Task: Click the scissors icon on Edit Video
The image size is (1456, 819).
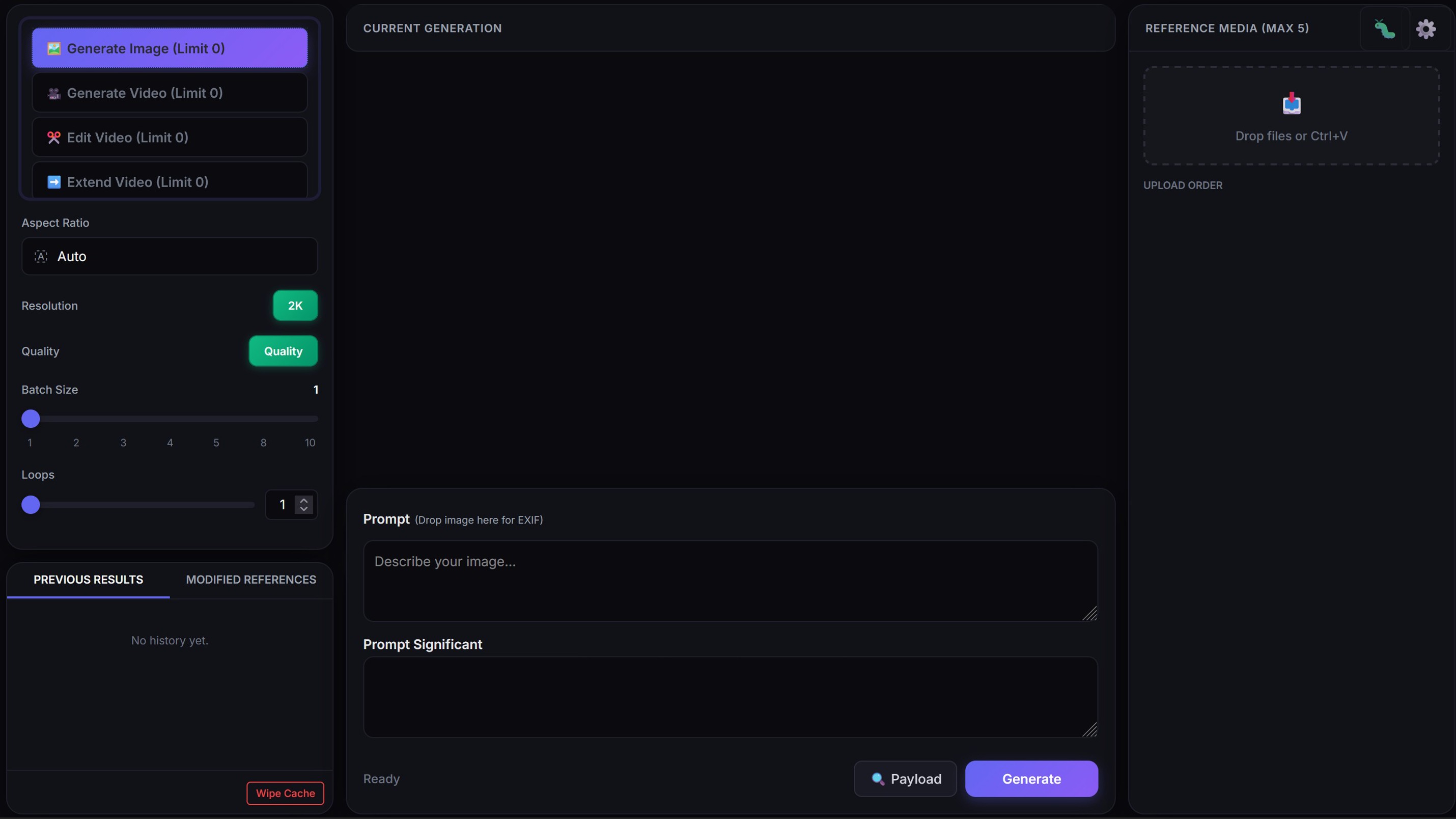Action: pyautogui.click(x=53, y=138)
